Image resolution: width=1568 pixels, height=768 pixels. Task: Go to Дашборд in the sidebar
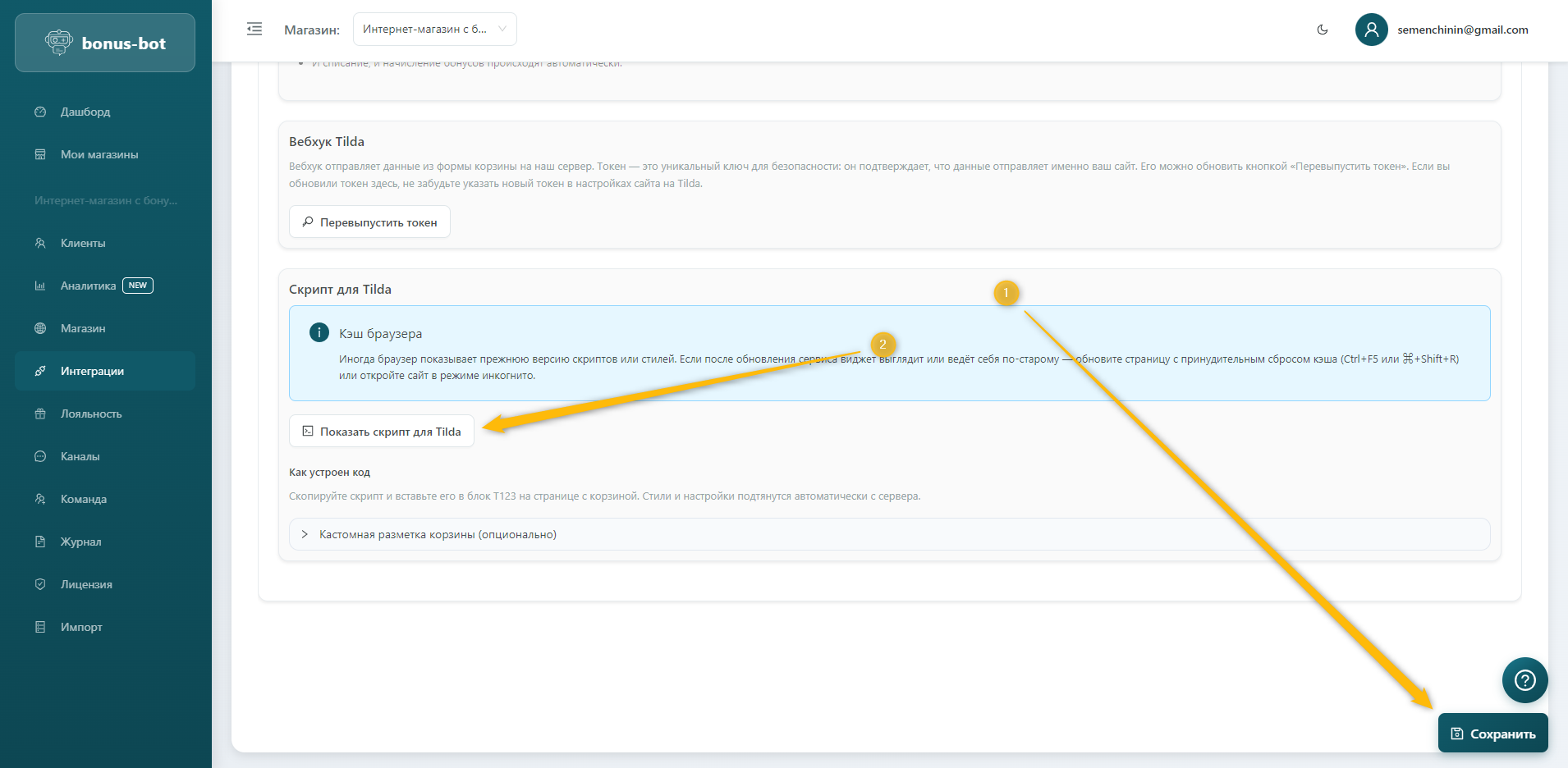[85, 112]
